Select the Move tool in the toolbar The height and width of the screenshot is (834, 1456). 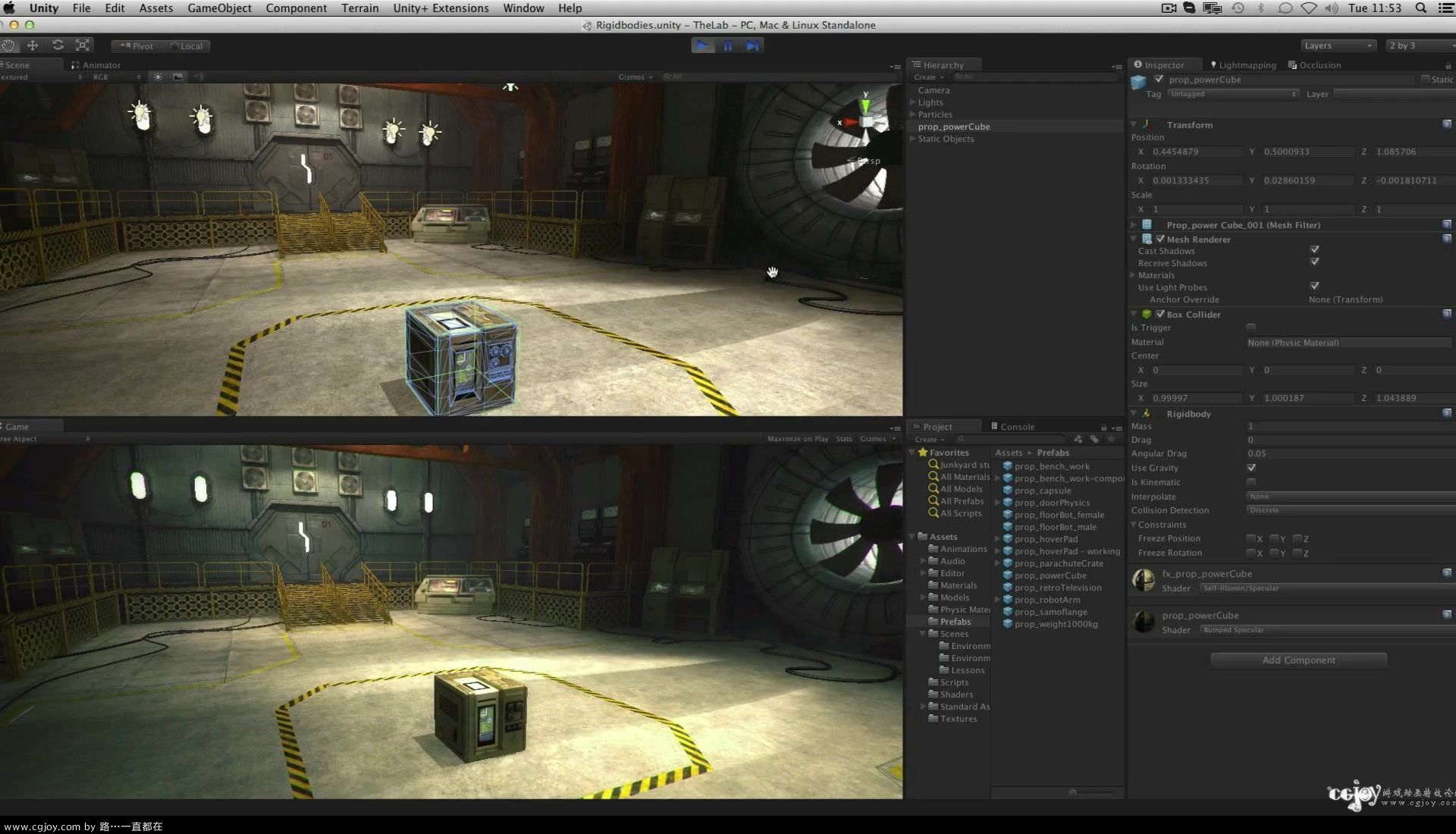tap(33, 45)
